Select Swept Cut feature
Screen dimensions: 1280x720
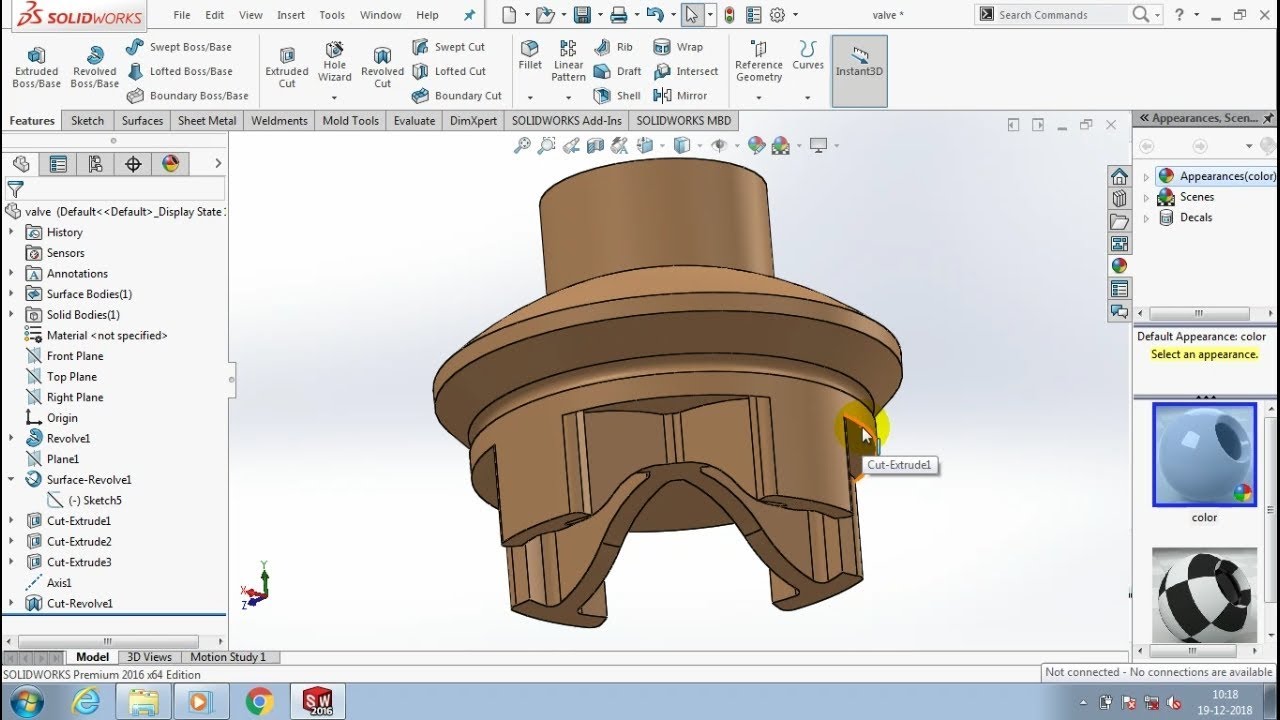click(449, 47)
